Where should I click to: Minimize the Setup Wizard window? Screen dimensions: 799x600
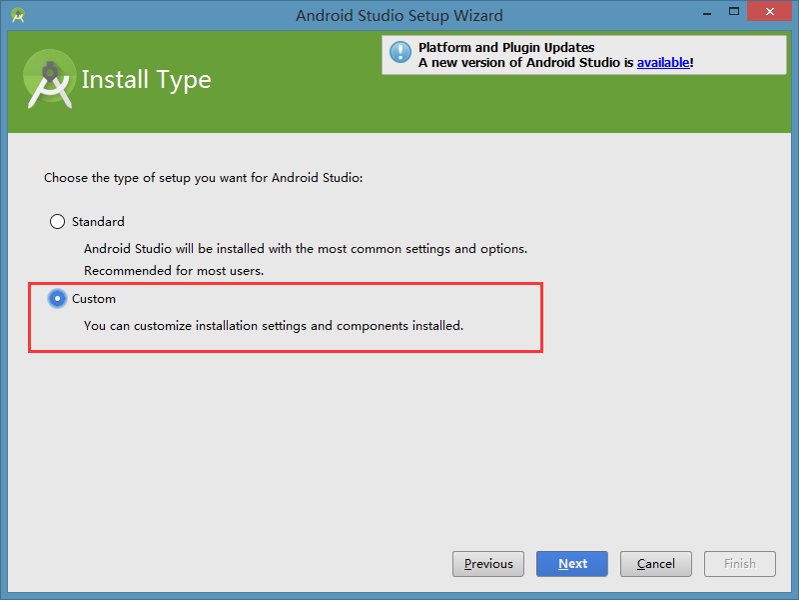707,13
